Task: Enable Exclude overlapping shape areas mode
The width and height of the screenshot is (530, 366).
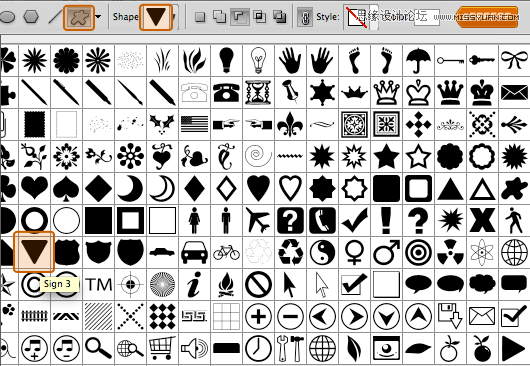Action: 280,17
